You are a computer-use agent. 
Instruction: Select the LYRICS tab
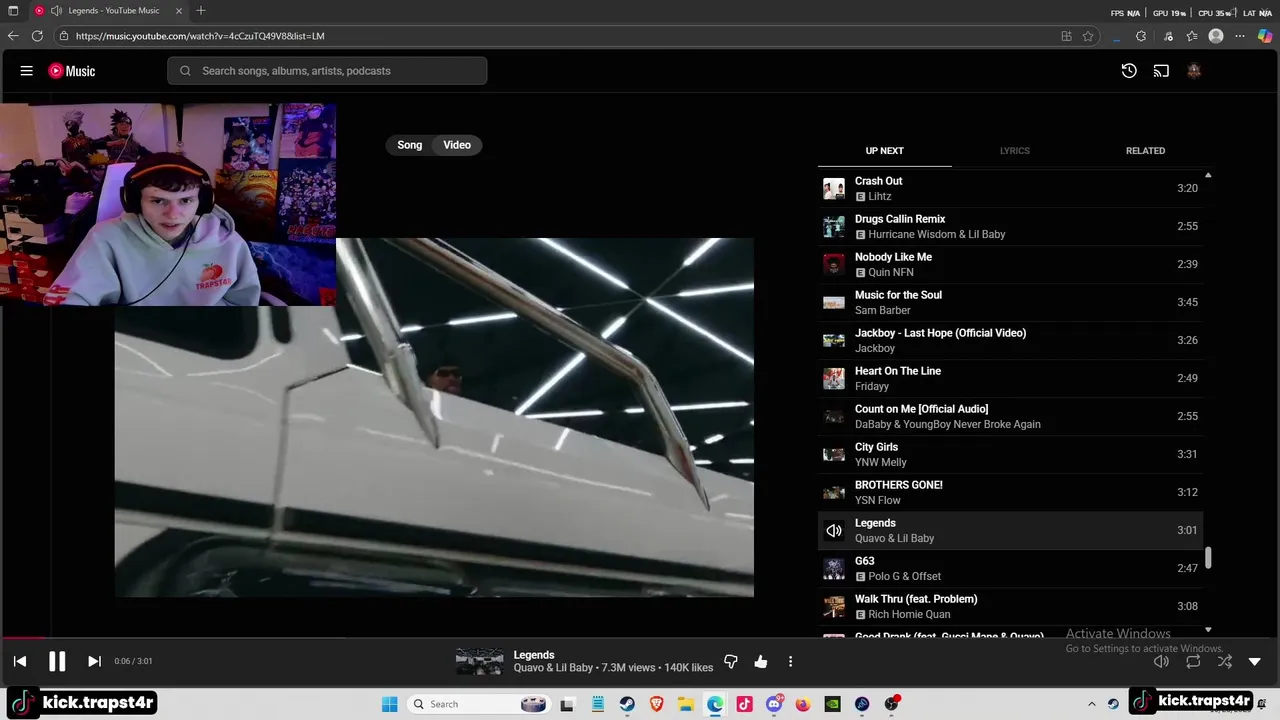pos(1014,151)
